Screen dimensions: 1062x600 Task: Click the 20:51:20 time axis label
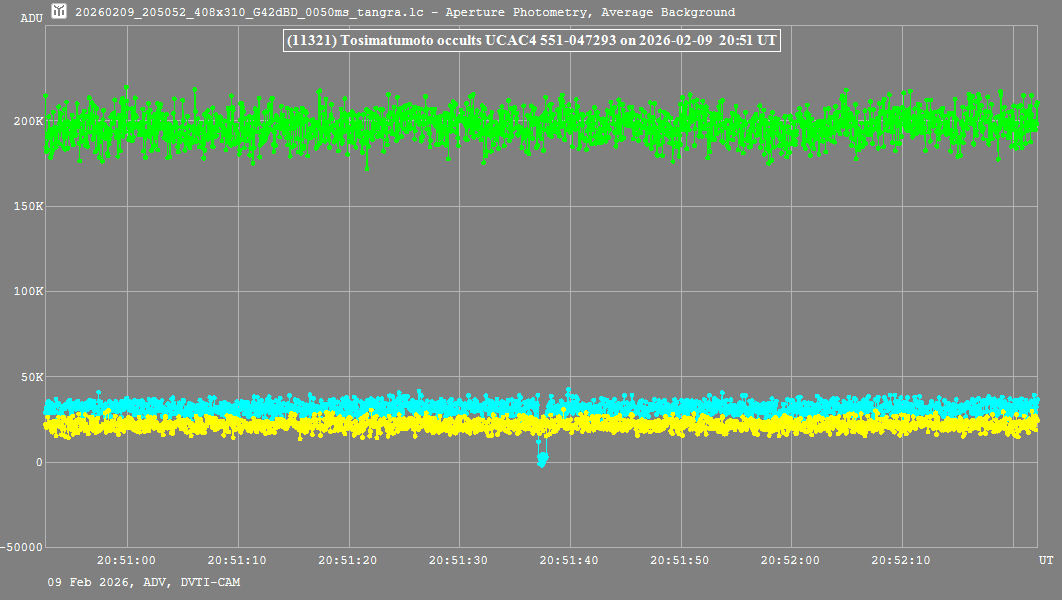click(349, 561)
